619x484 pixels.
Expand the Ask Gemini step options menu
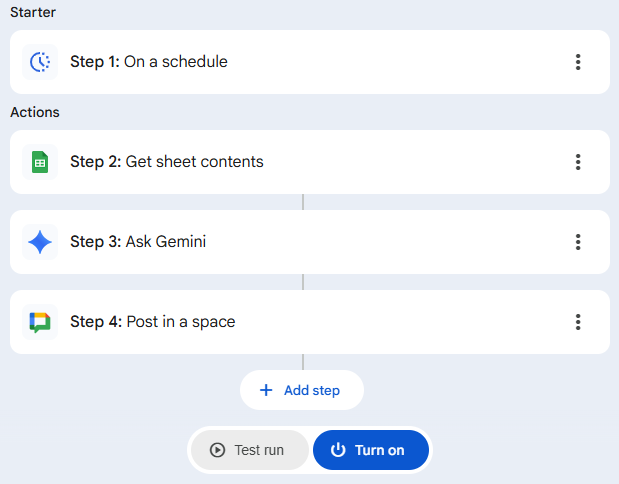point(578,242)
